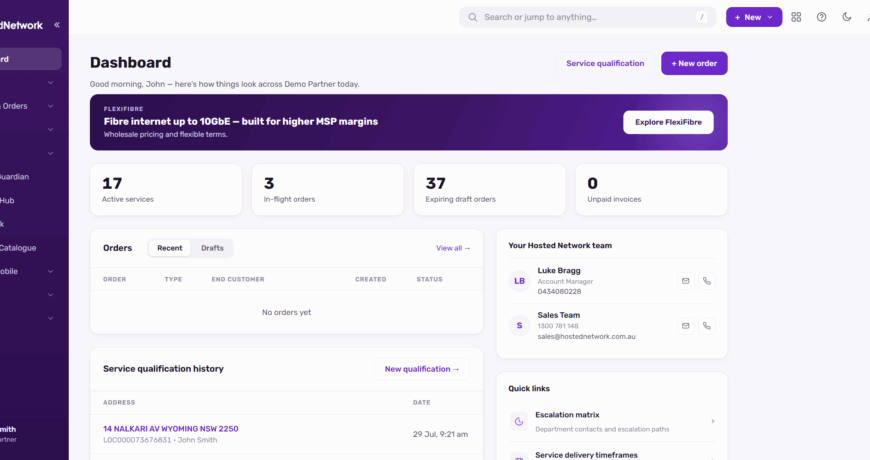The image size is (870, 460).
Task: Open the help question-mark icon
Action: click(x=822, y=17)
